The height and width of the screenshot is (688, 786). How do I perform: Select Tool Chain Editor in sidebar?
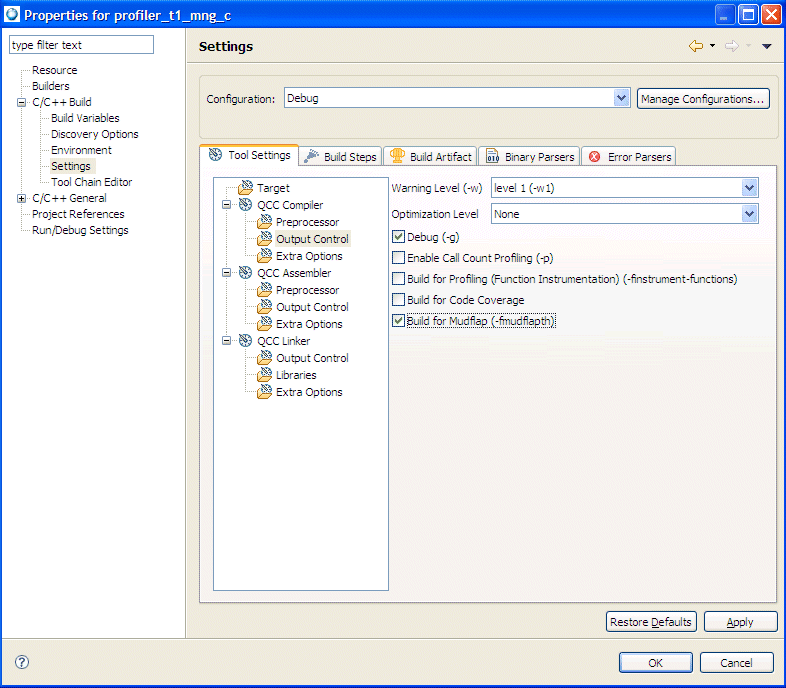91,182
